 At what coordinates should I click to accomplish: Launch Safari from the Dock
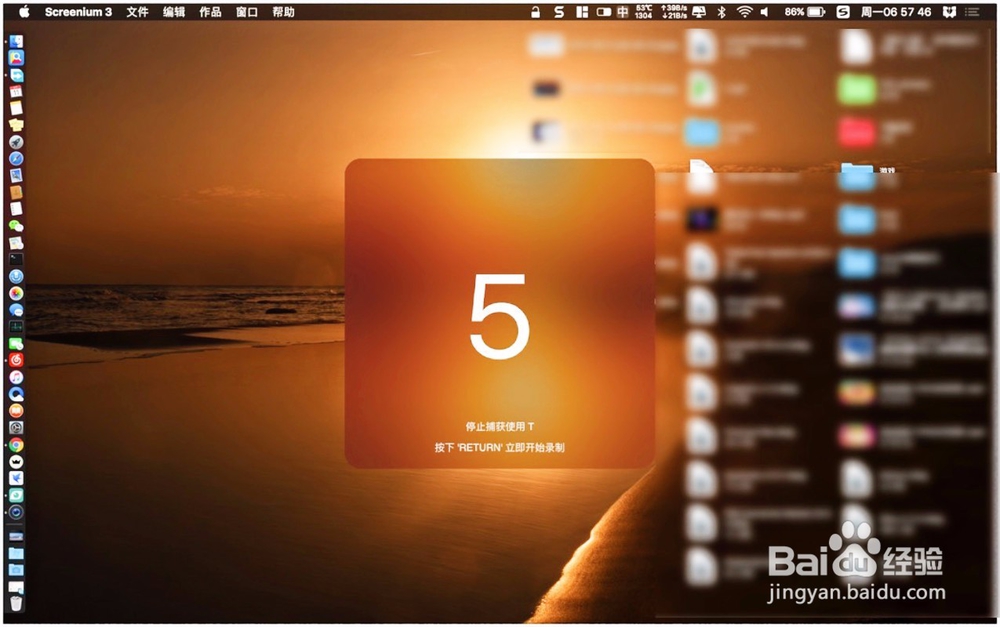coord(16,158)
